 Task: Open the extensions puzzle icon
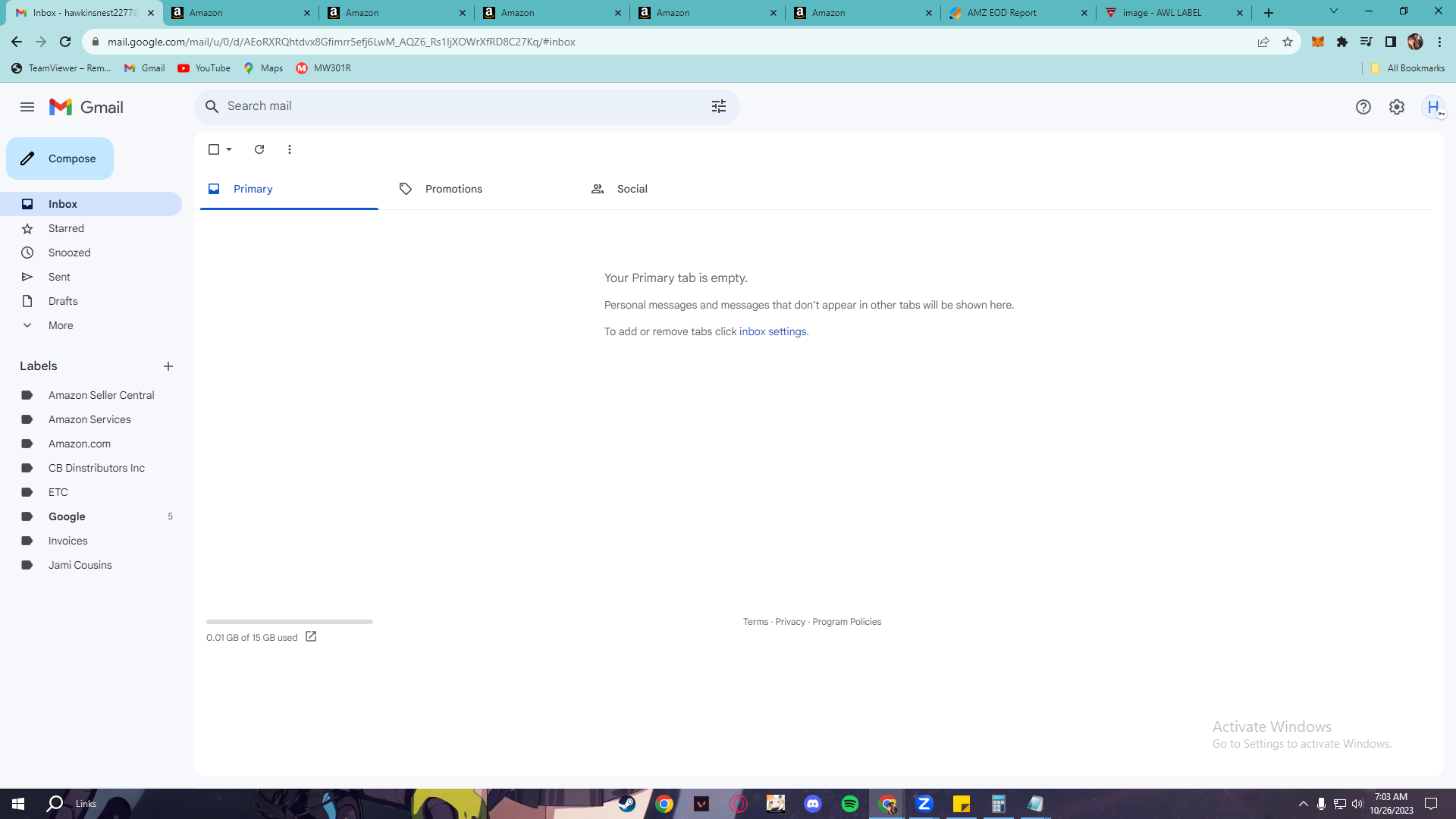[x=1342, y=42]
